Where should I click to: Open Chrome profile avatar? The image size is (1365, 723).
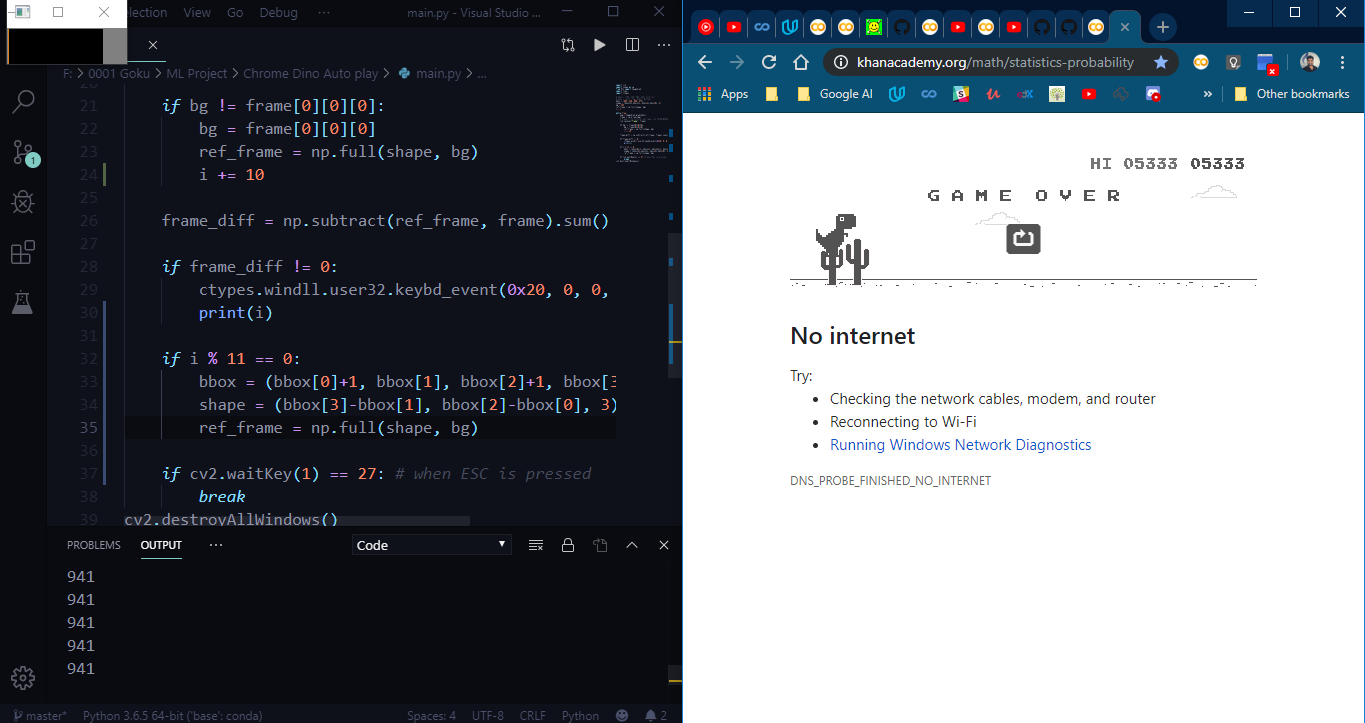1310,62
